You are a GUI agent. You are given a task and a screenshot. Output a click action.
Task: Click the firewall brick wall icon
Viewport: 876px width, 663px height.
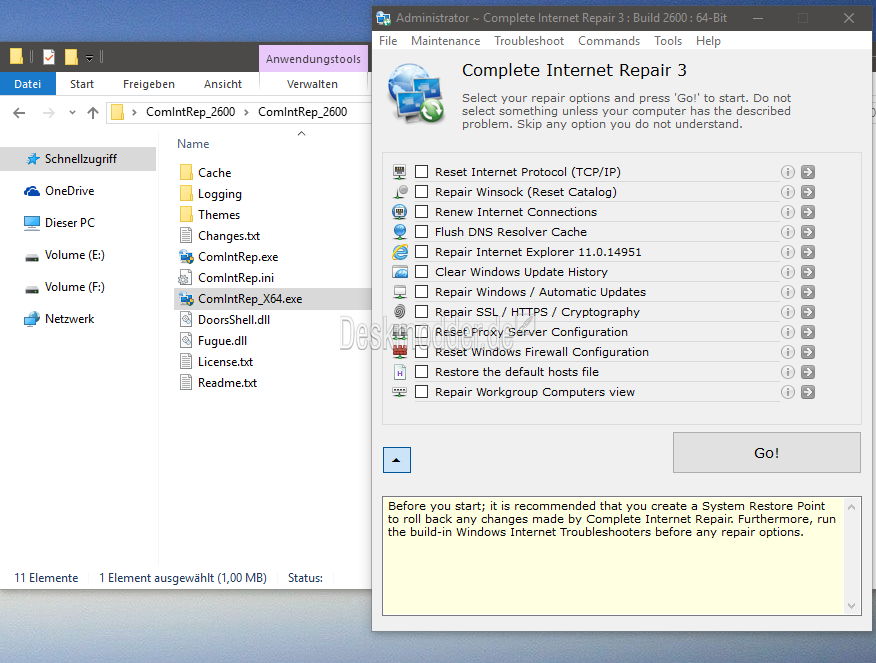400,352
